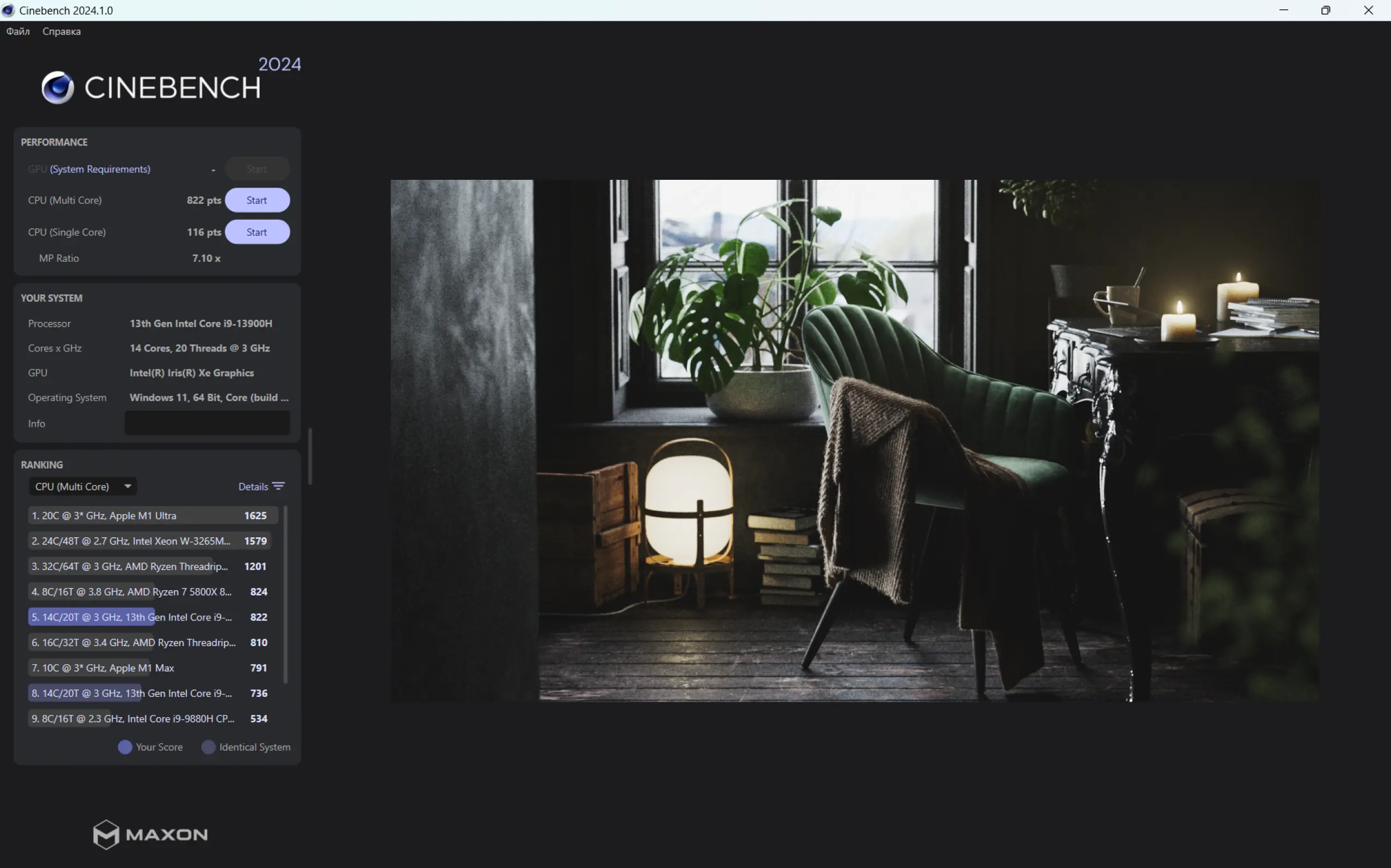Click the Identical System legend circle
This screenshot has height=868, width=1391.
point(208,747)
